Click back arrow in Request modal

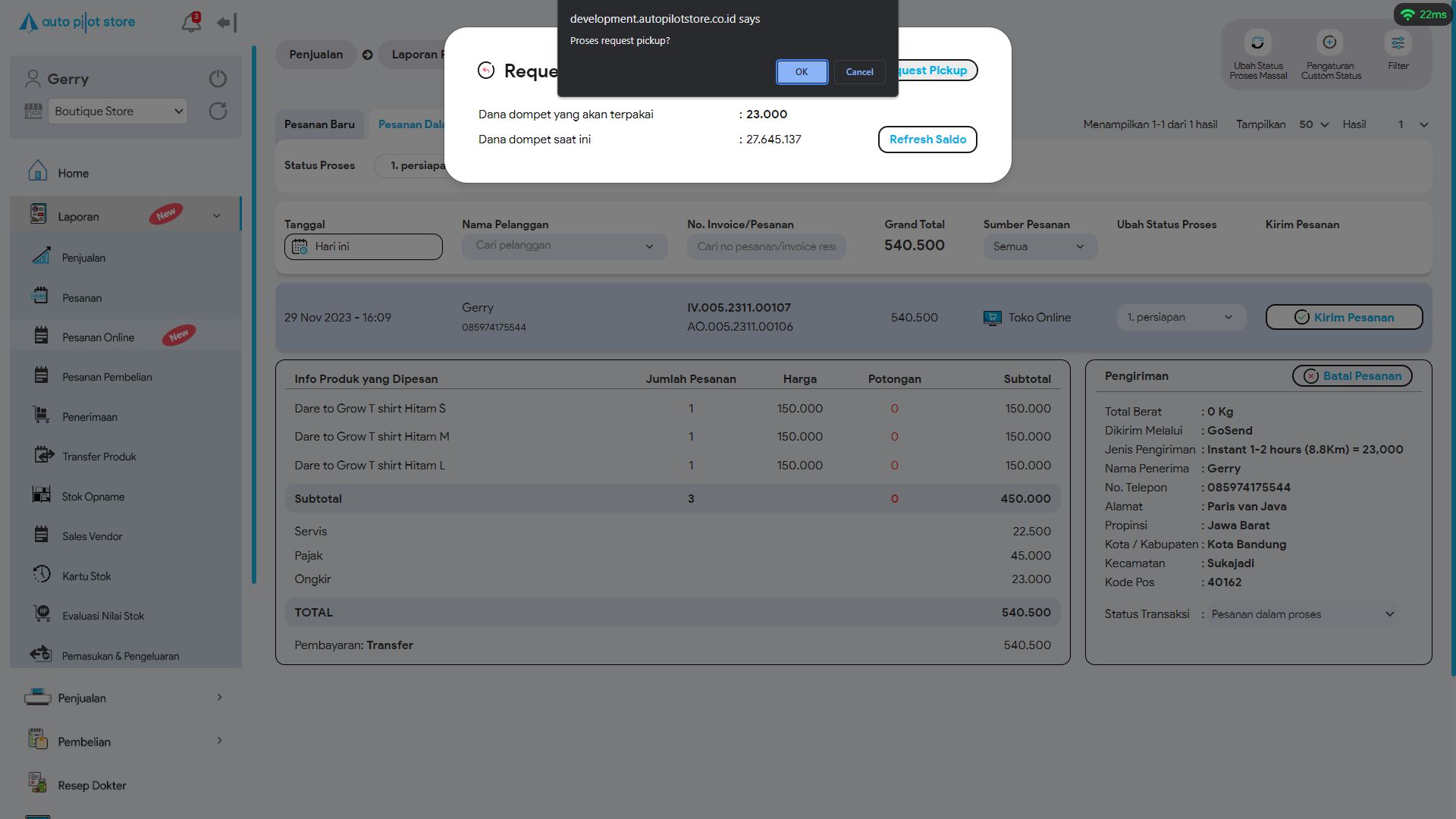[x=486, y=71]
